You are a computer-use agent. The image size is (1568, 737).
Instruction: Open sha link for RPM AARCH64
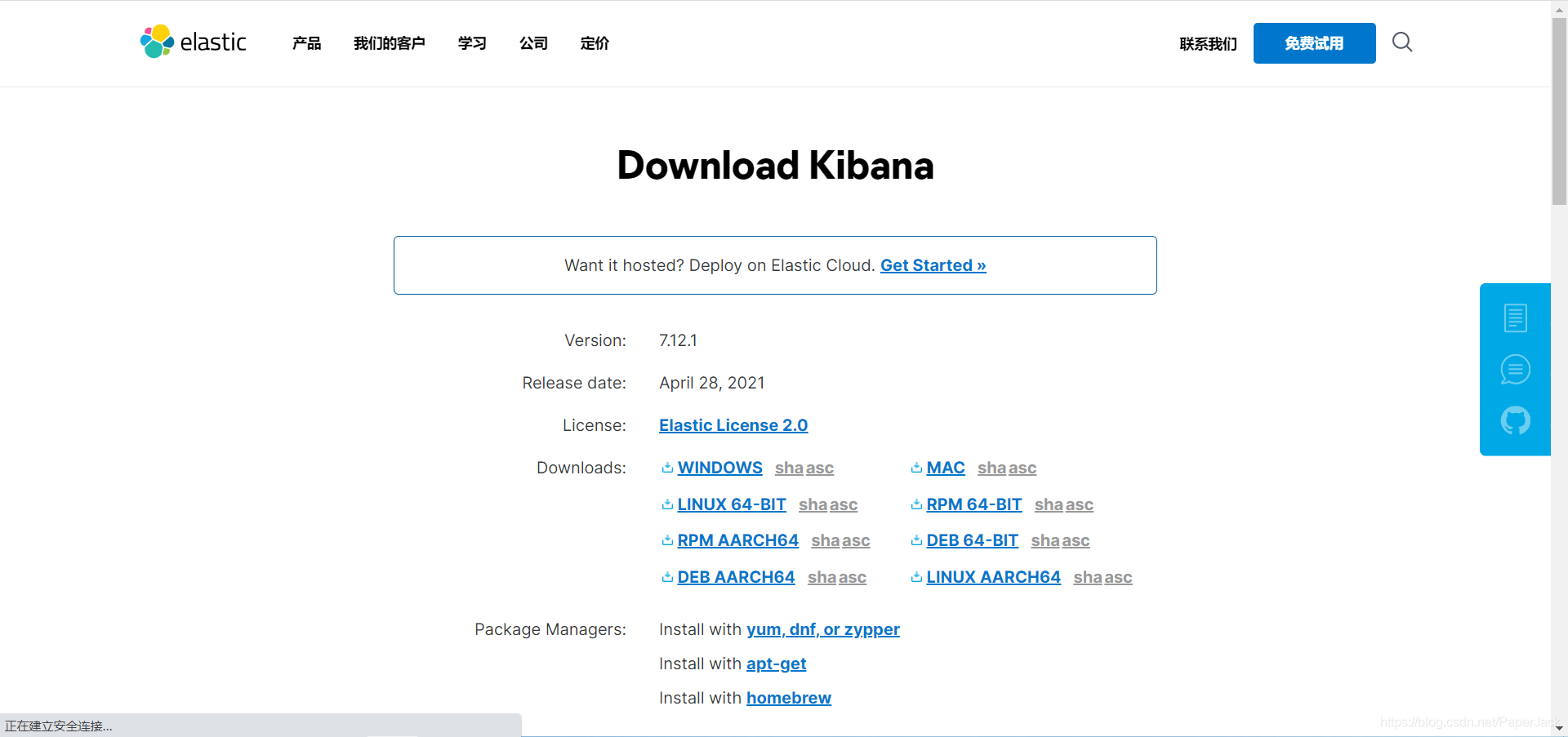click(825, 540)
